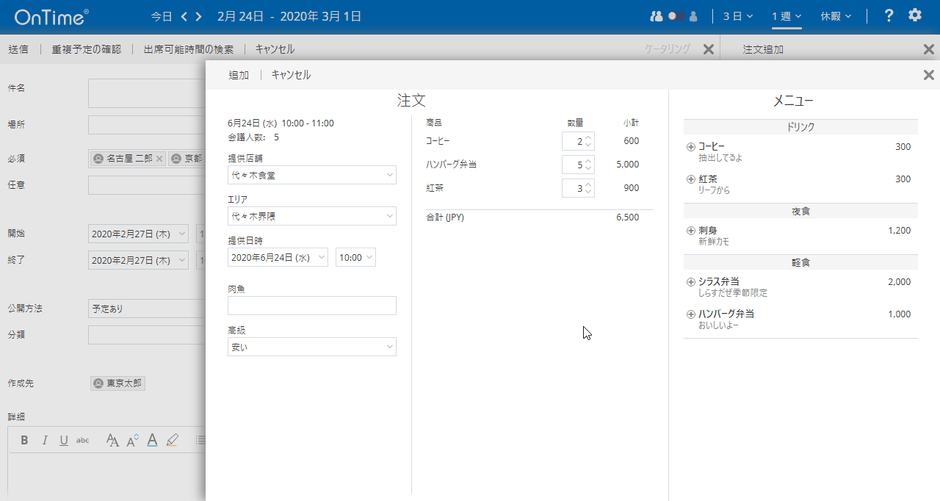Adjust the ハンバーグ弁当 quantity spinner
This screenshot has height=501, width=940.
click(588, 164)
